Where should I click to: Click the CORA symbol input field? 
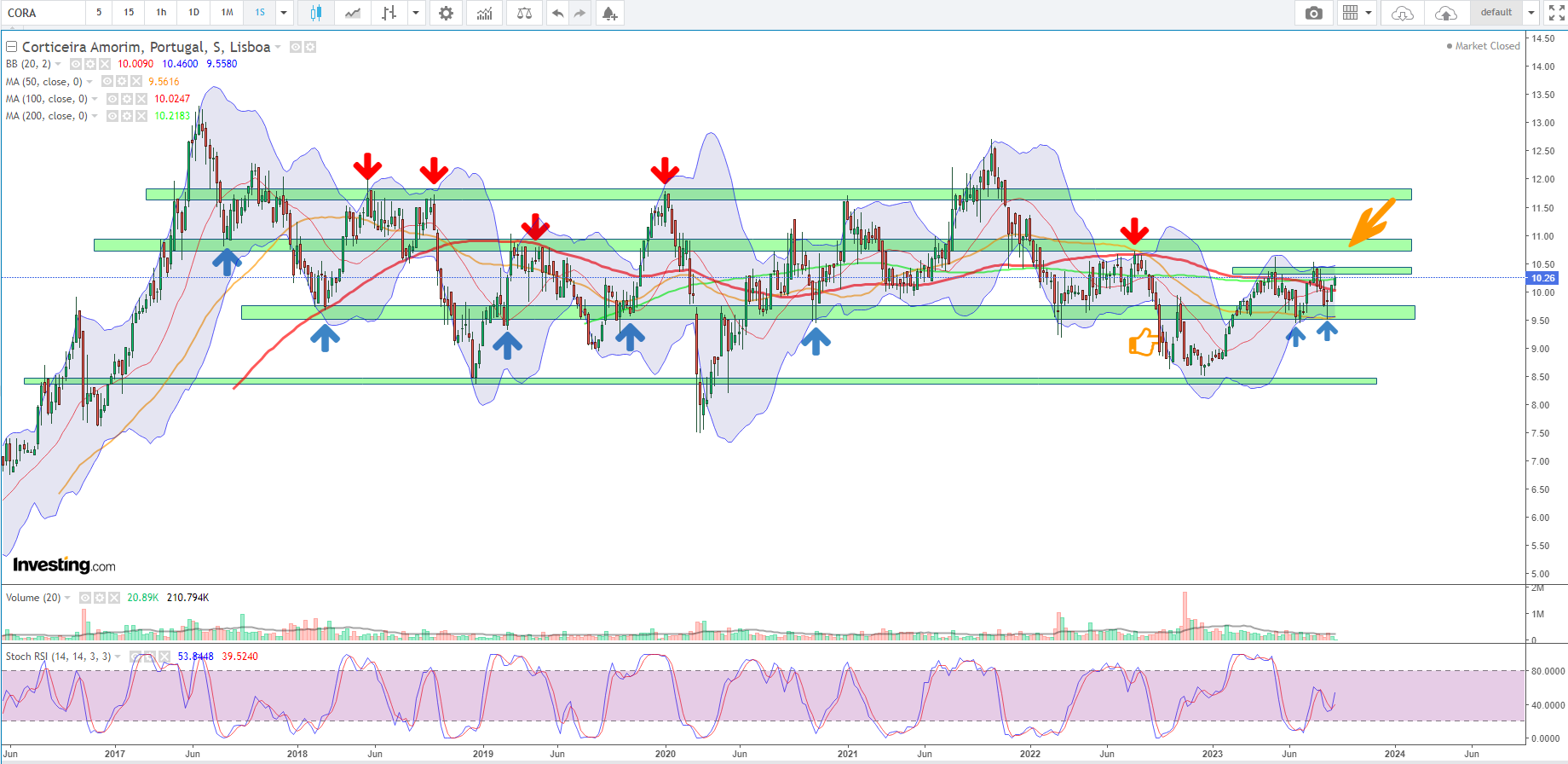tap(43, 13)
